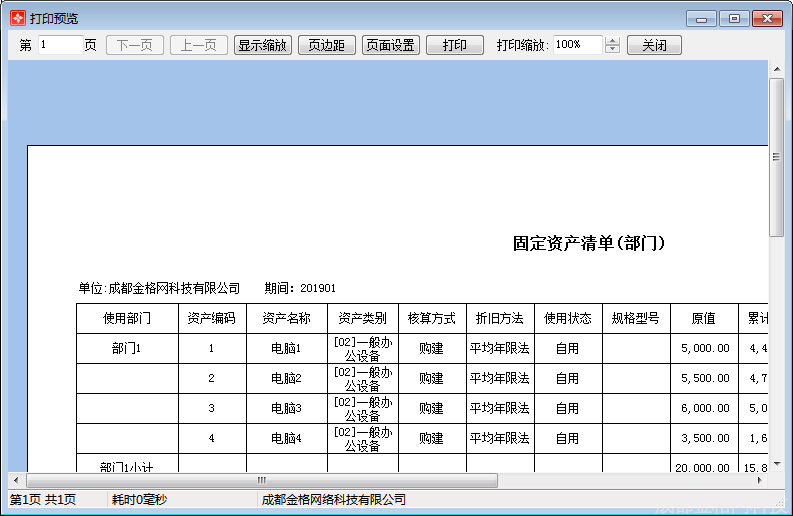Click the red app icon in title bar
The width and height of the screenshot is (793, 516).
[x=17, y=18]
